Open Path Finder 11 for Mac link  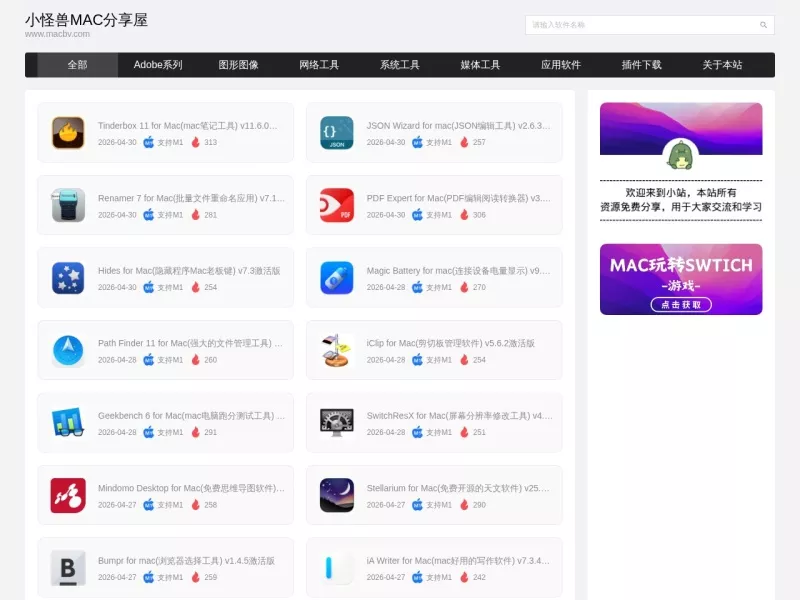pyautogui.click(x=190, y=343)
